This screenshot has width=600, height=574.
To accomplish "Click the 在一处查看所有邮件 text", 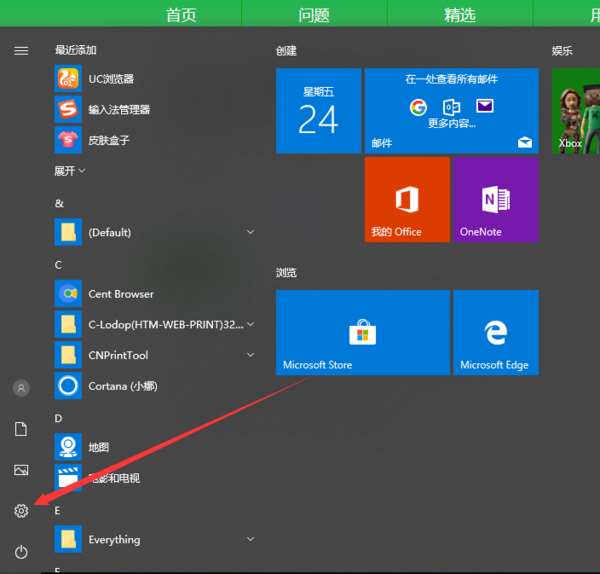I will point(452,79).
